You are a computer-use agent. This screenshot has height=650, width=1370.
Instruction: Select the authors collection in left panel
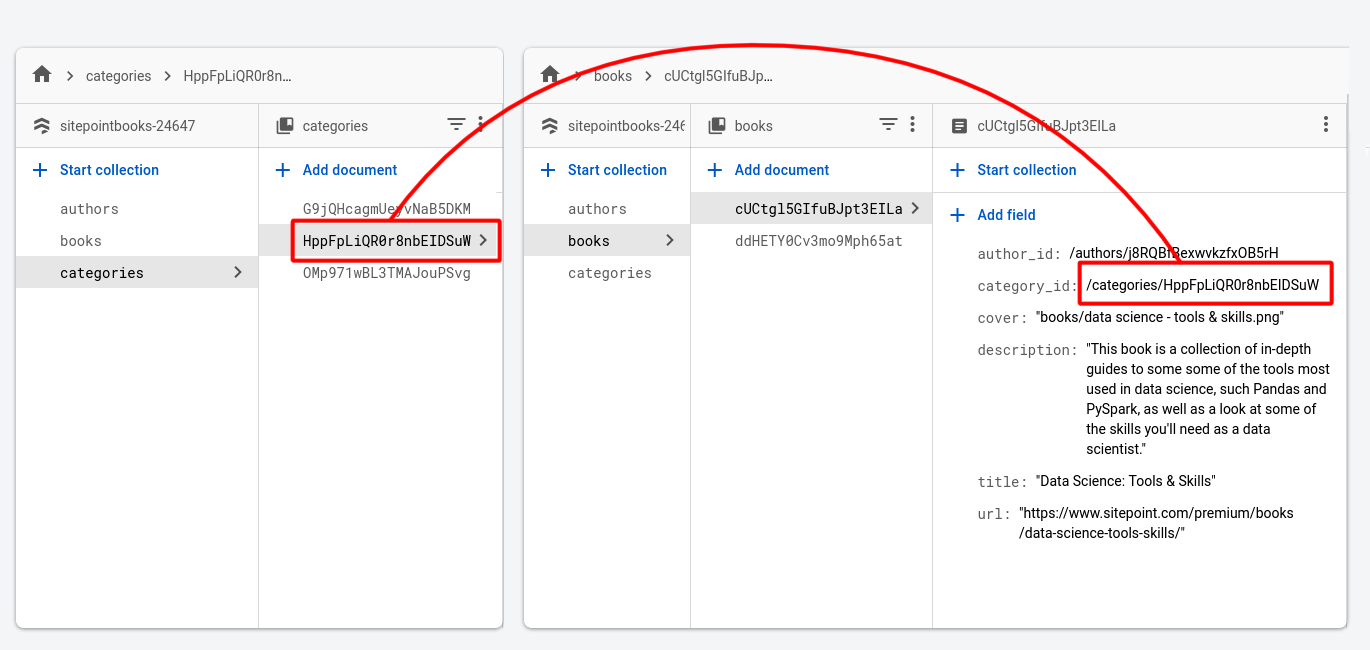(x=89, y=209)
